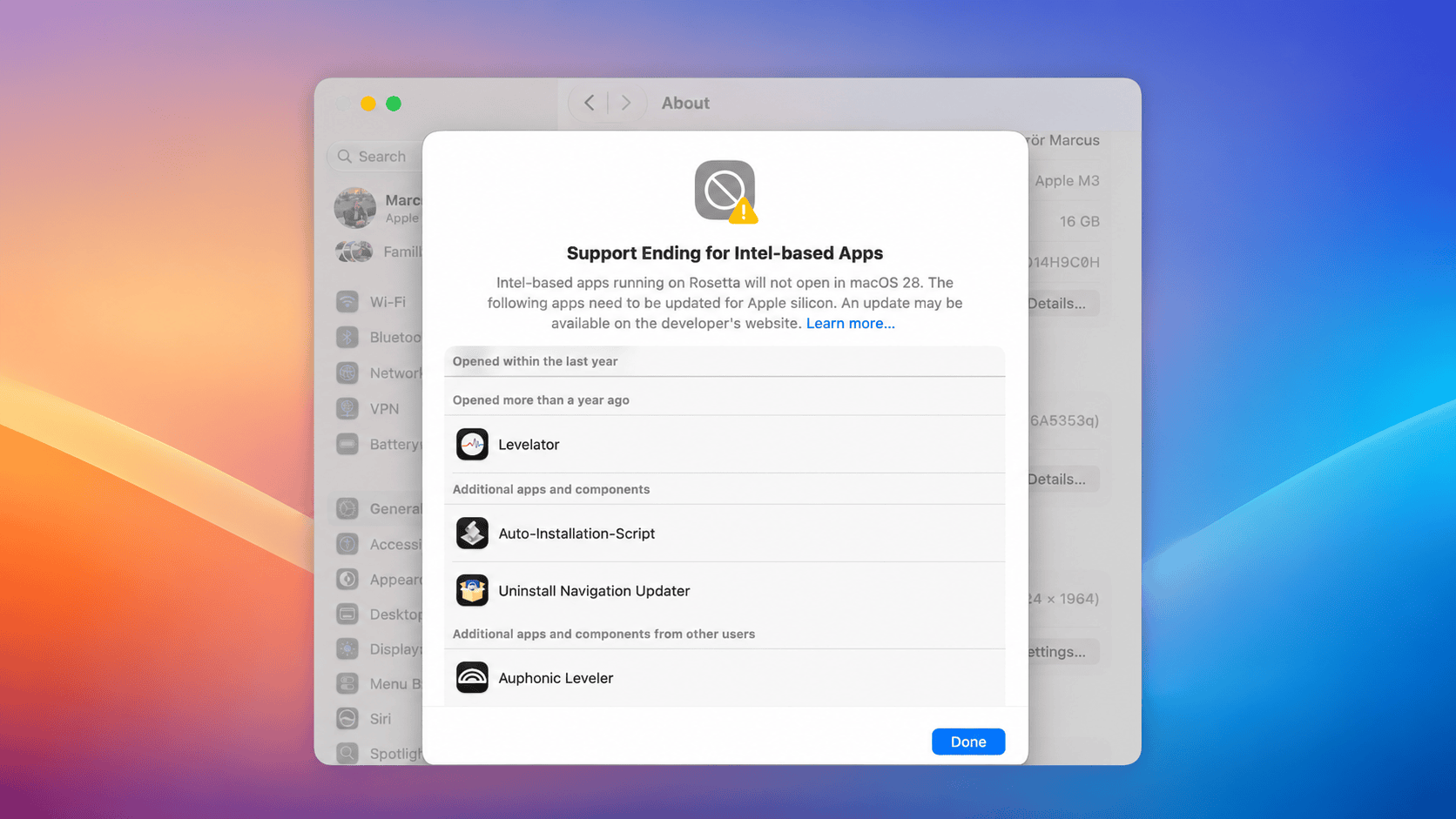Screen dimensions: 1456x819
Task: Click the 'Opened within the last year' header
Action: click(x=535, y=361)
